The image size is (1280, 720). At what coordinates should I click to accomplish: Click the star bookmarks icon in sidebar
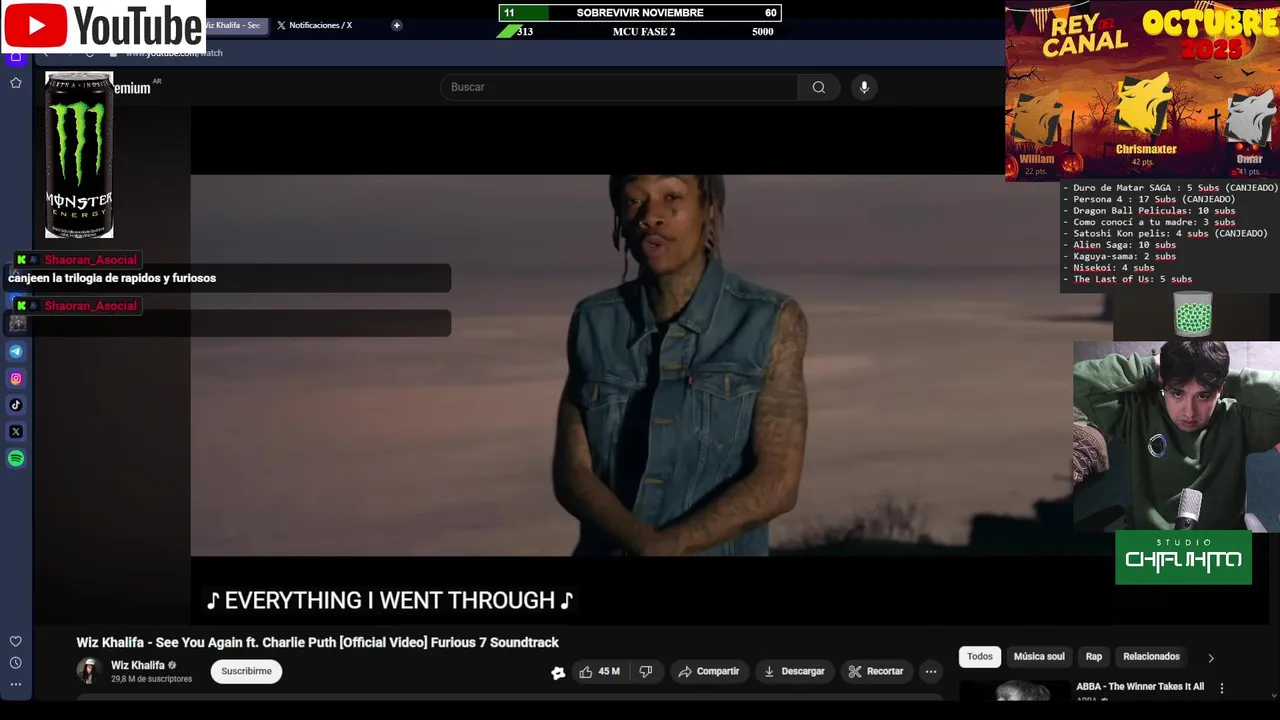point(16,83)
